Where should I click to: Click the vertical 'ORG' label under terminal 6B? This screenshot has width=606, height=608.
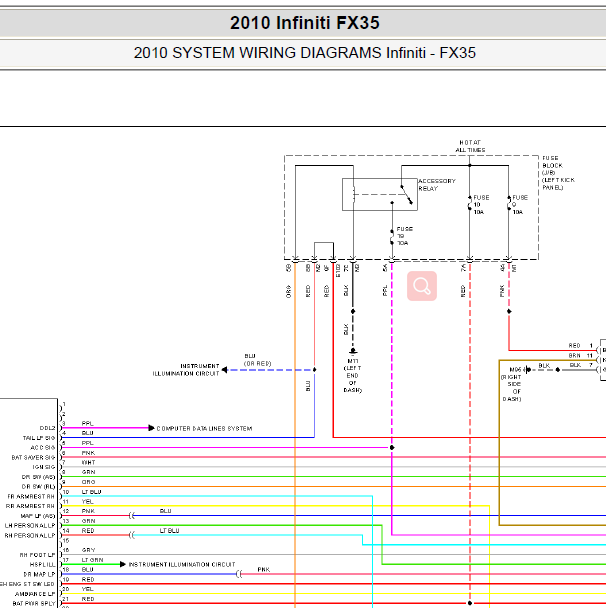tap(288, 291)
